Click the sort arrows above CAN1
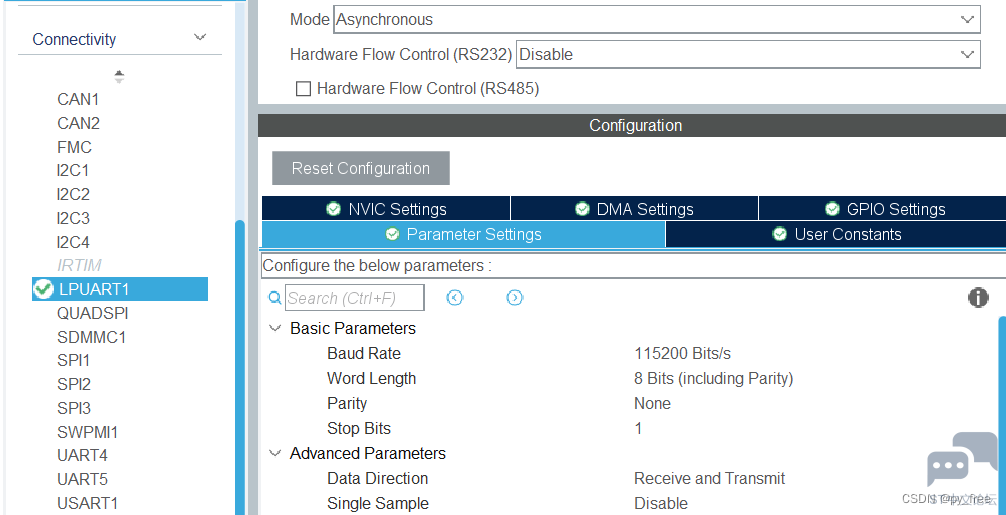This screenshot has width=1006, height=515. point(119,76)
